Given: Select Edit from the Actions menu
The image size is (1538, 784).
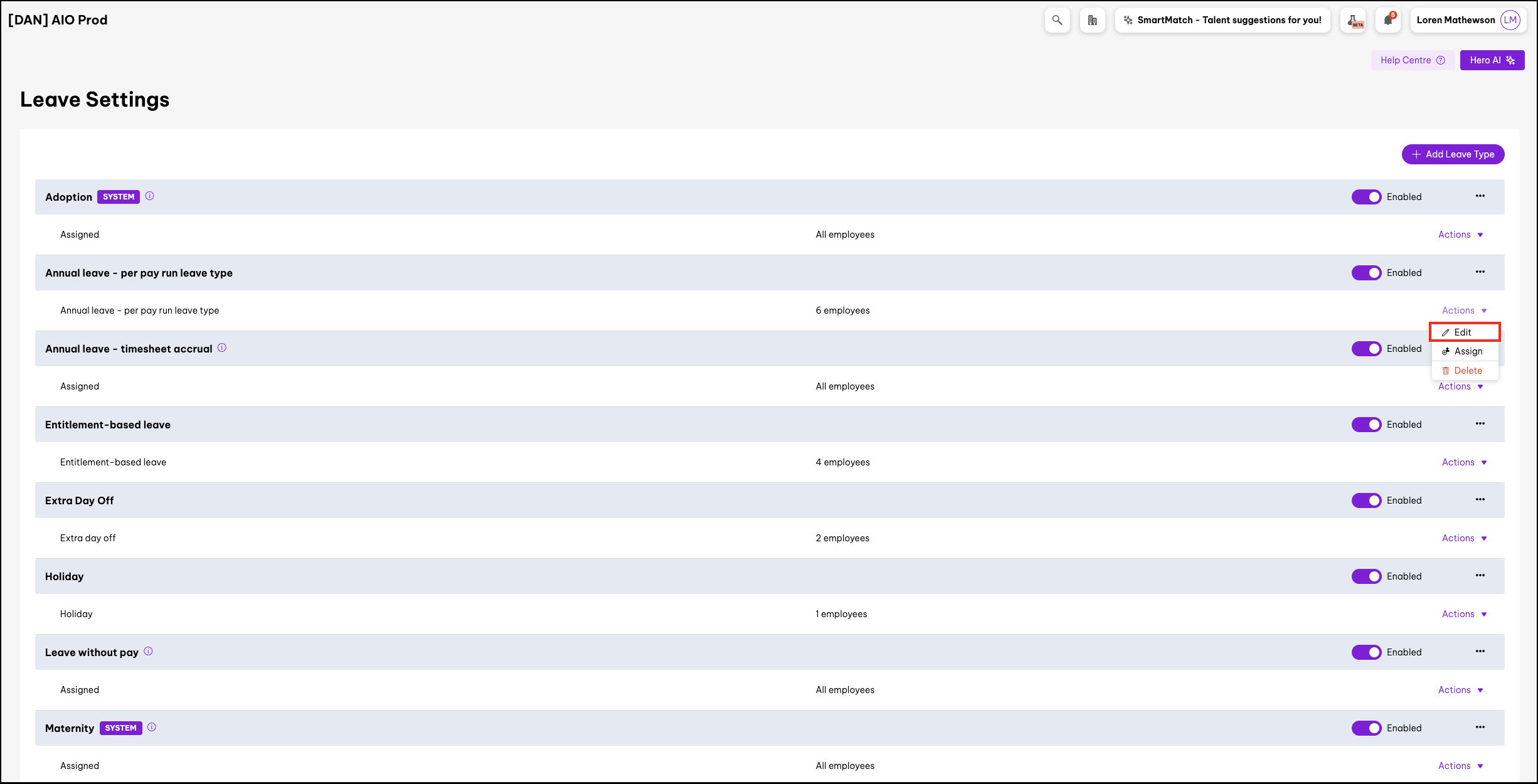Looking at the screenshot, I should pos(1463,332).
